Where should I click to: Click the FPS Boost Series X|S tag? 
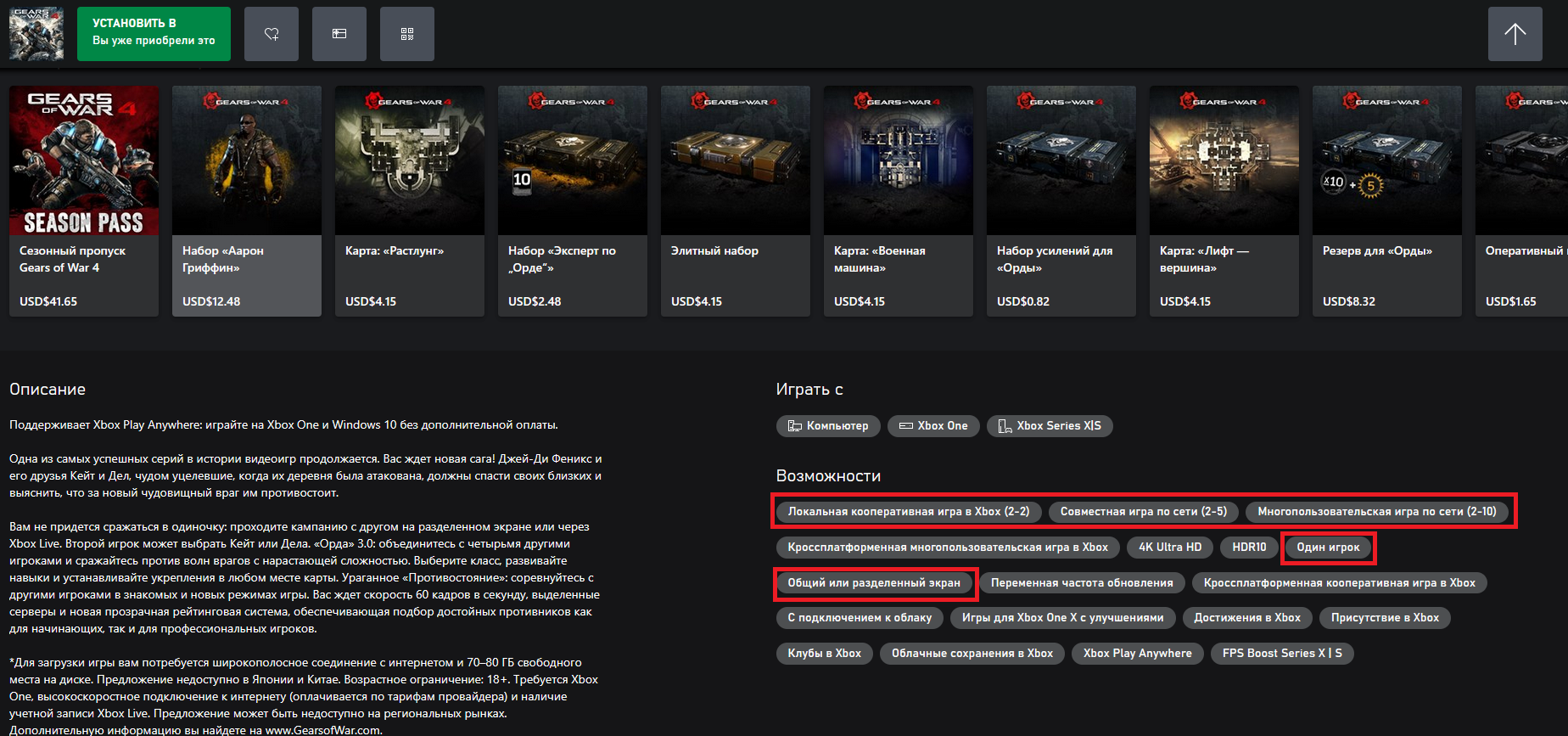1282,654
